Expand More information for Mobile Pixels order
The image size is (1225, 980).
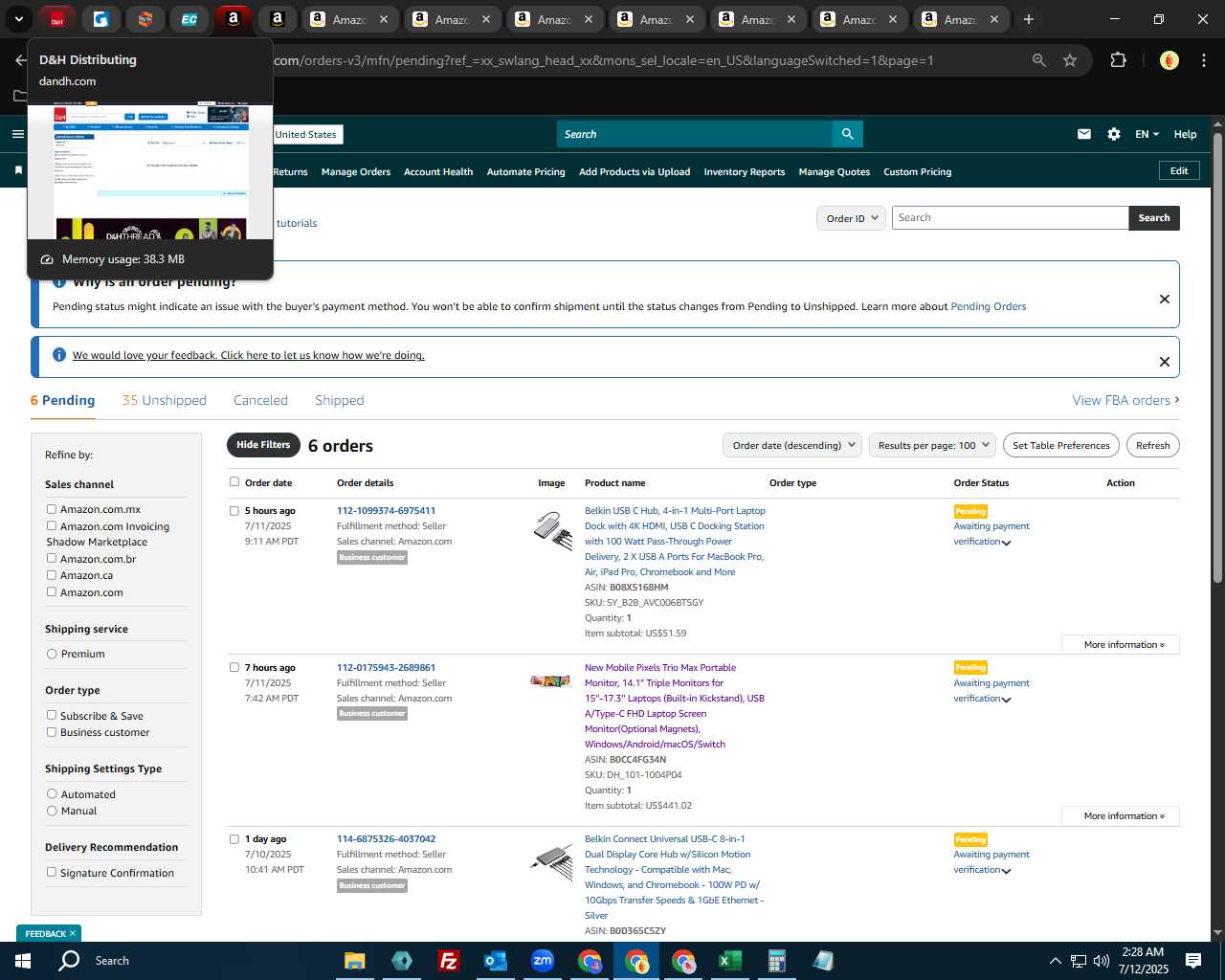tap(1121, 816)
